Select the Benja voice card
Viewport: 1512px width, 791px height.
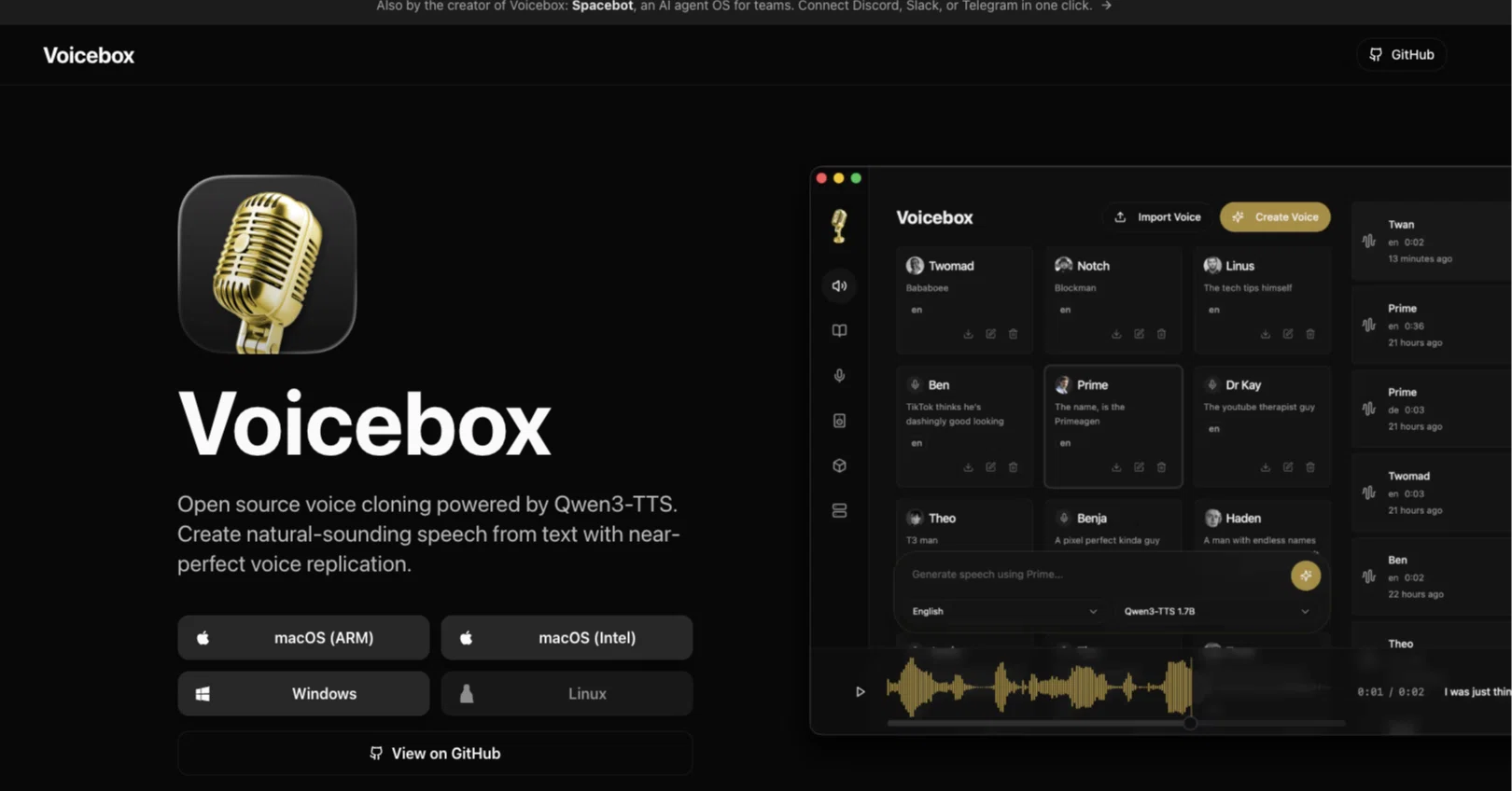coord(1113,526)
